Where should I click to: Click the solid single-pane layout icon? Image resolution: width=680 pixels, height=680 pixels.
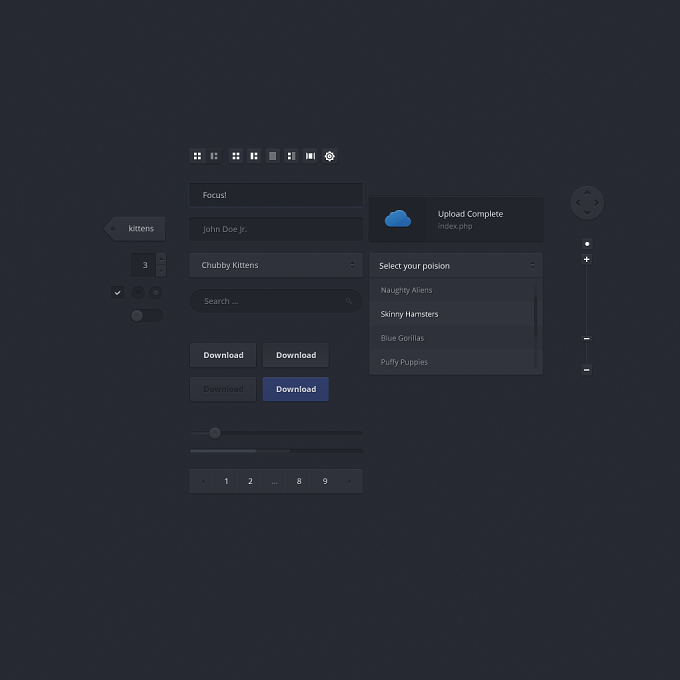tap(272, 156)
